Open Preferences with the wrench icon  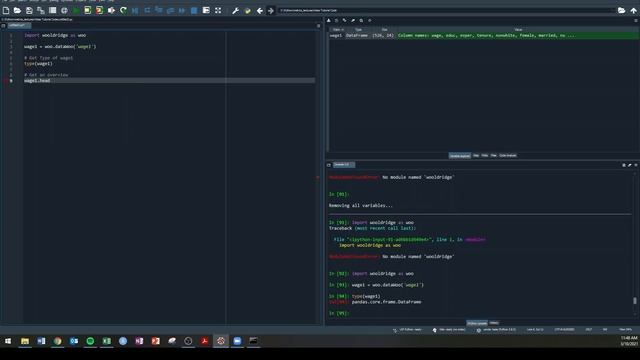pyautogui.click(x=236, y=11)
